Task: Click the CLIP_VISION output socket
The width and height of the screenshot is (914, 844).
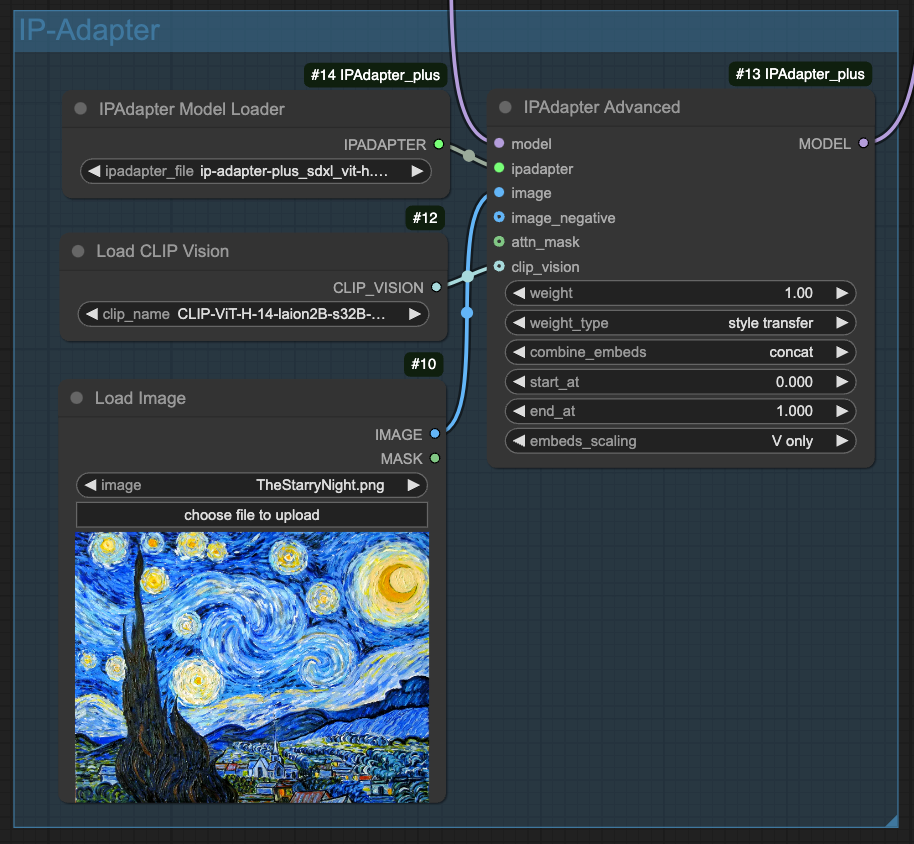Action: (x=436, y=287)
